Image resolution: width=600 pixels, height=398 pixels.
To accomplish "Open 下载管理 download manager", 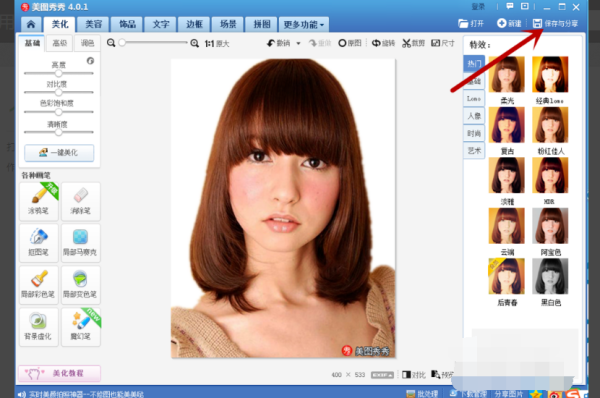I will click(x=468, y=394).
